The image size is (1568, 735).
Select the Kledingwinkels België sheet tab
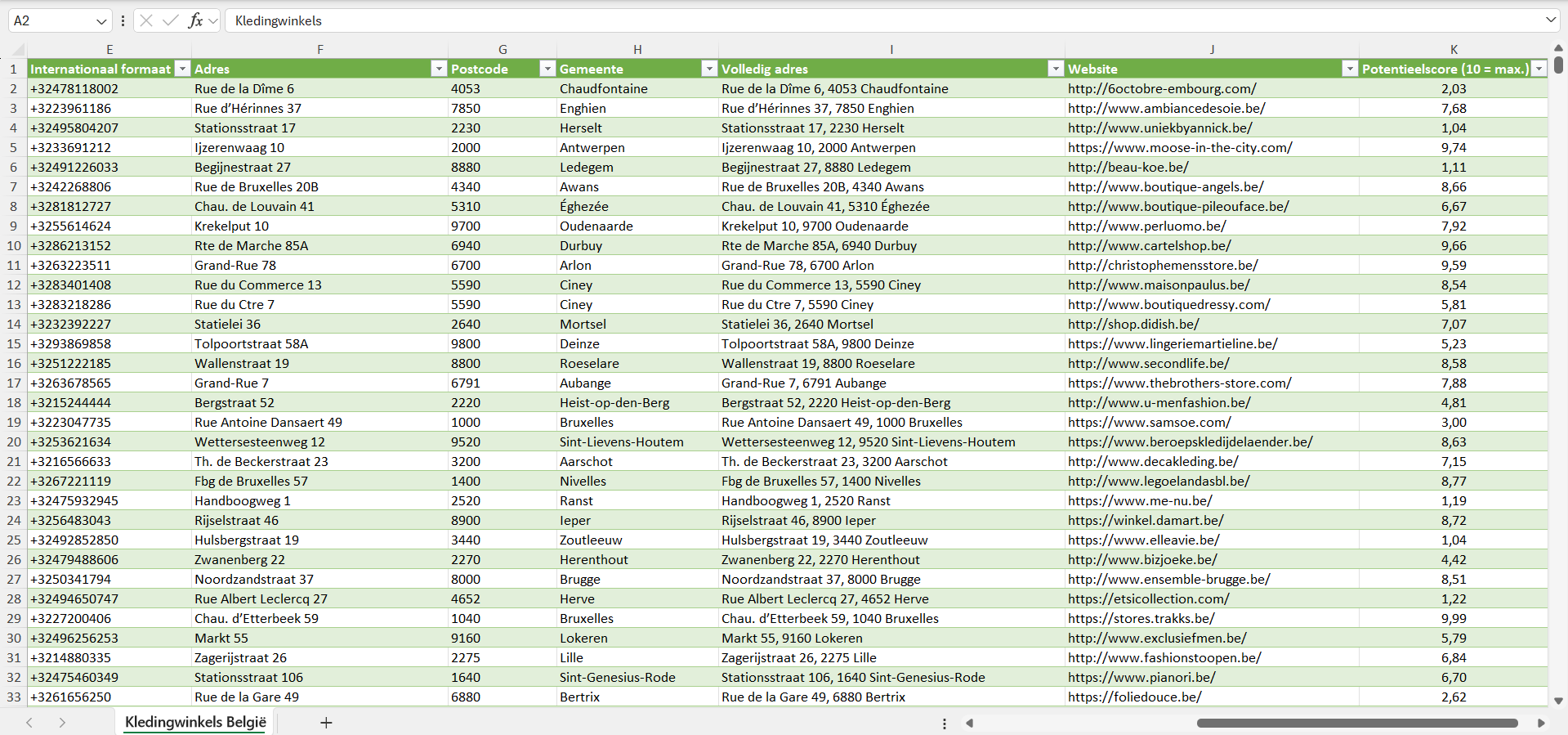(195, 722)
